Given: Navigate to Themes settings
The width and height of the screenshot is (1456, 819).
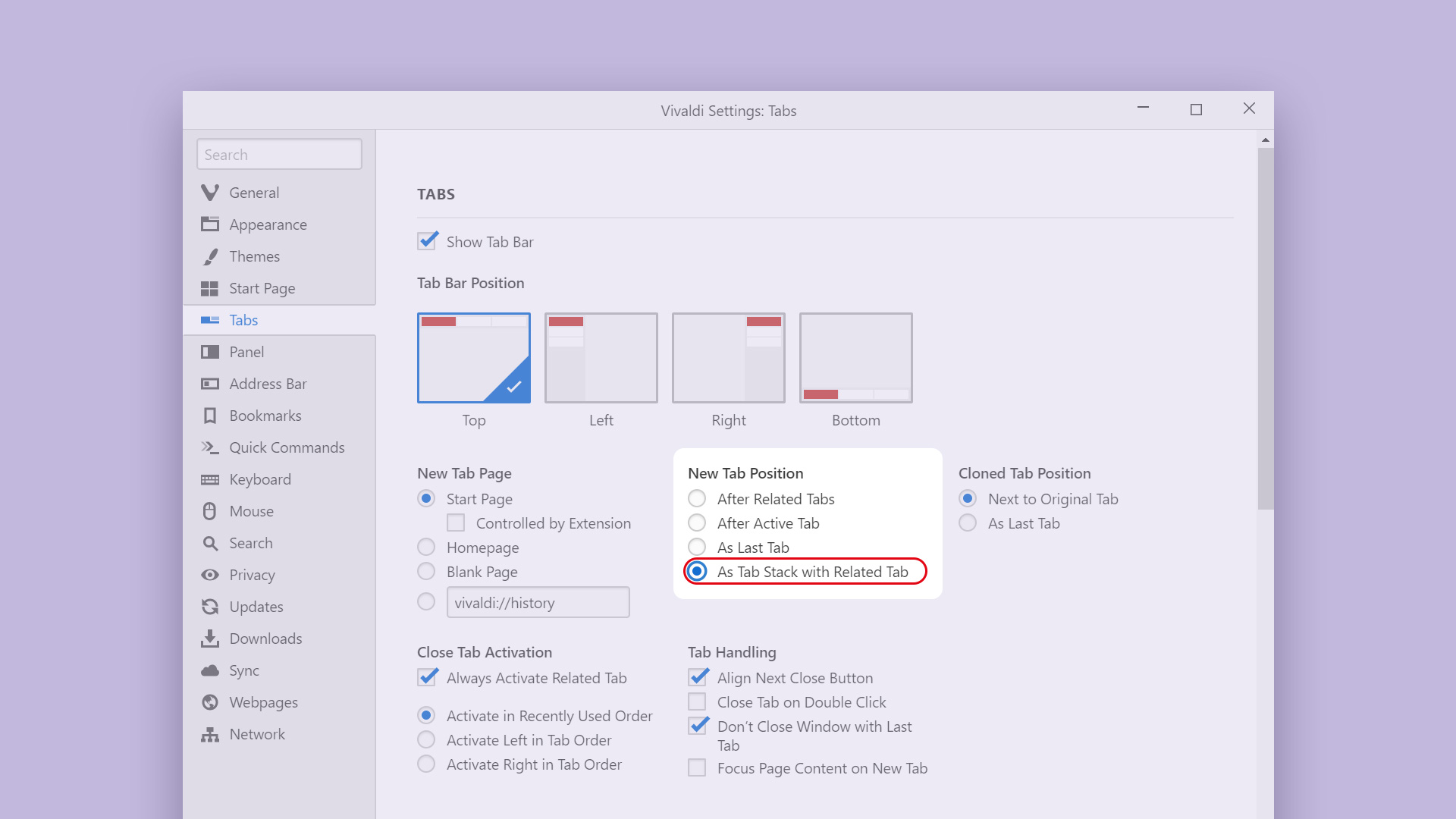Looking at the screenshot, I should [255, 256].
